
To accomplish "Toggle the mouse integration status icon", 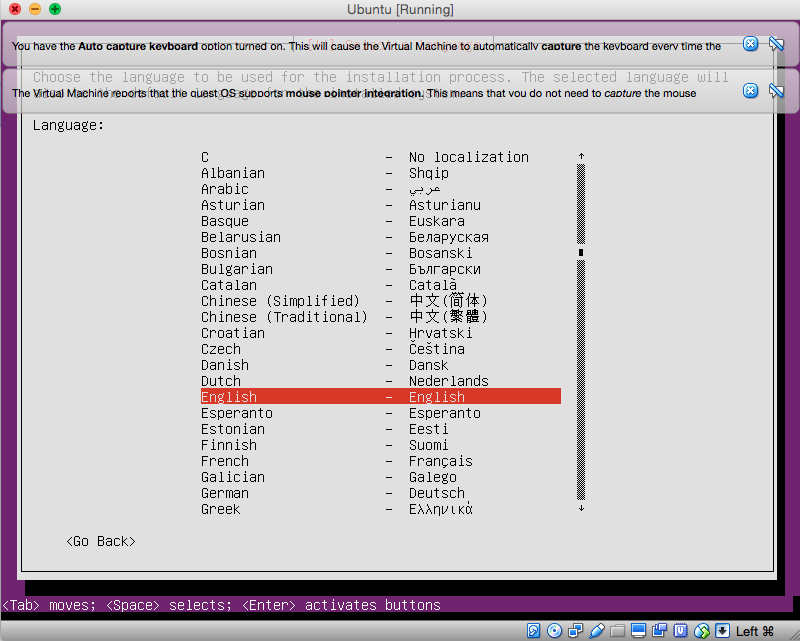I will (x=702, y=631).
